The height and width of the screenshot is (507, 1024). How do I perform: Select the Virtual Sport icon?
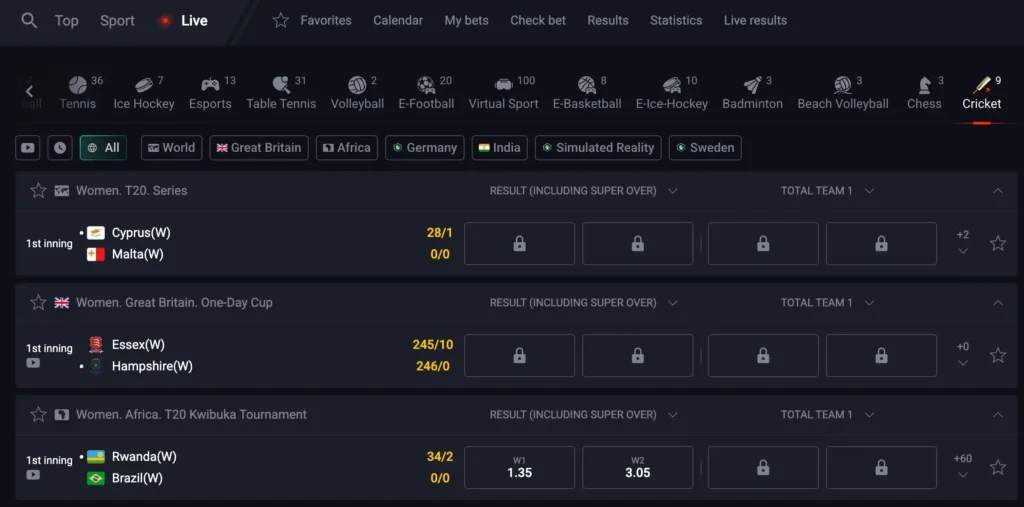click(x=504, y=86)
